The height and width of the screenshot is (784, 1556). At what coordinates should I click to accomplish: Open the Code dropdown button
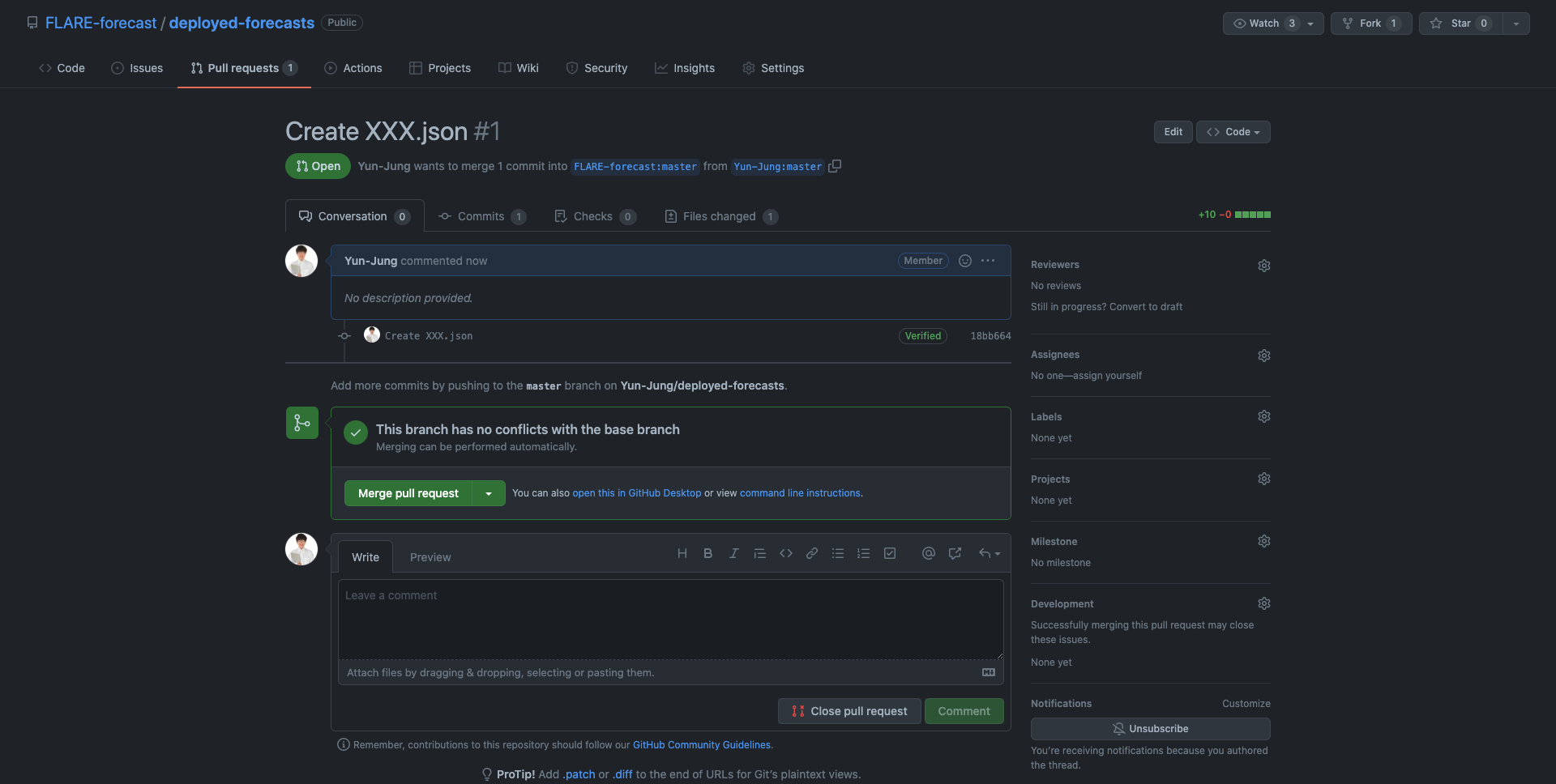coord(1233,132)
